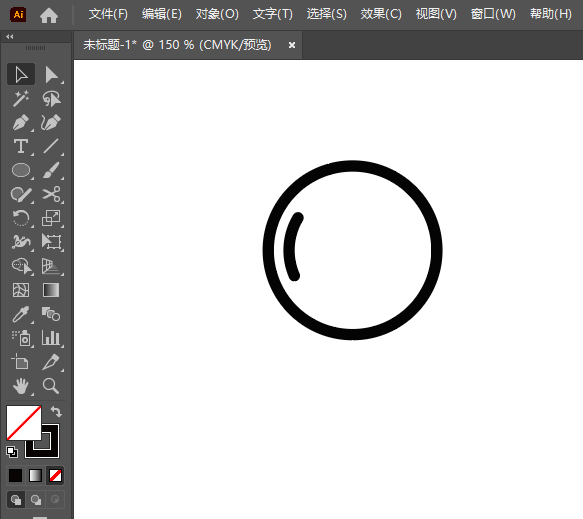Open the 编辑(E) menu

pyautogui.click(x=162, y=14)
